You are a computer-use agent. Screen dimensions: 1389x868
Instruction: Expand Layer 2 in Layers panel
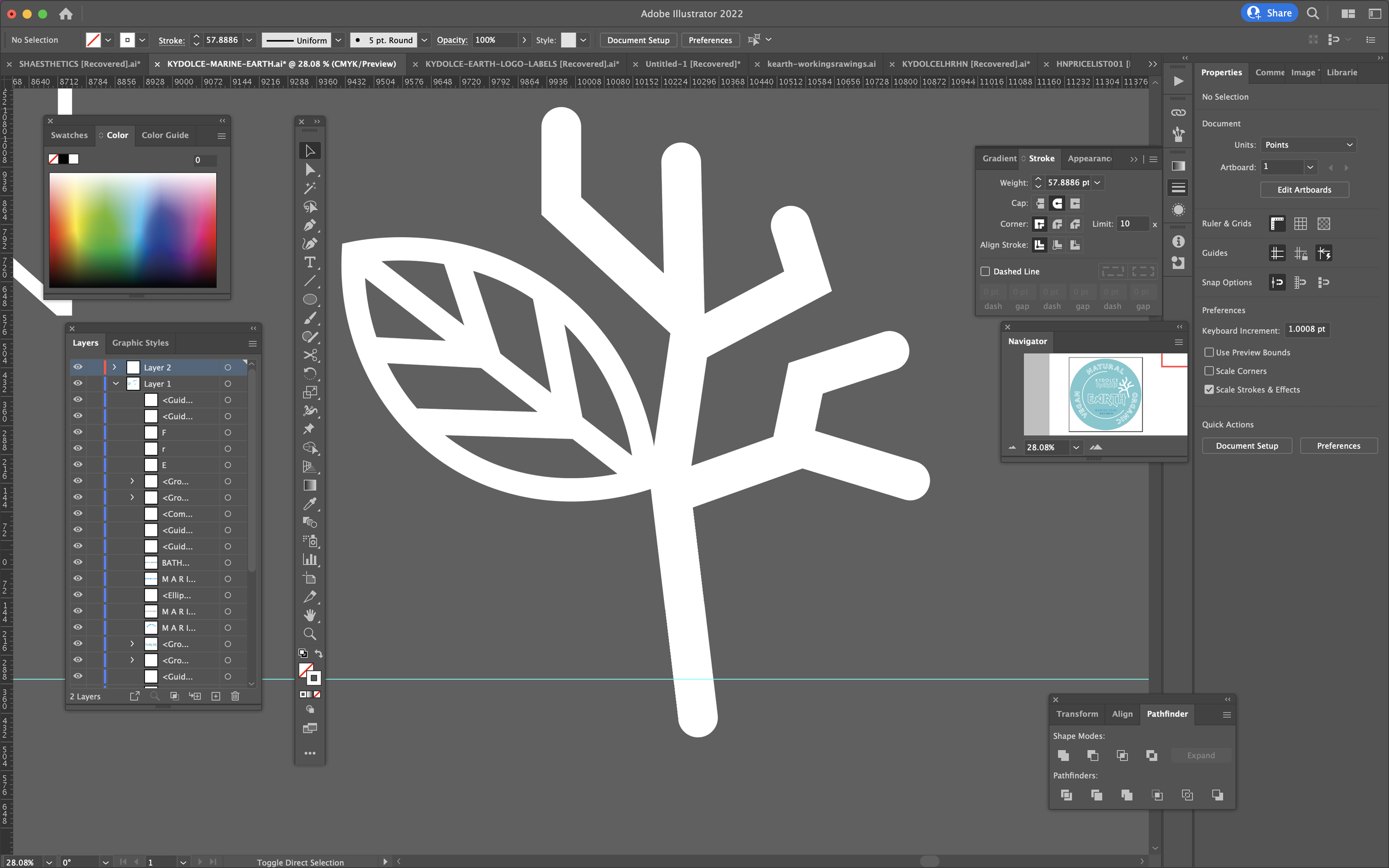click(114, 367)
